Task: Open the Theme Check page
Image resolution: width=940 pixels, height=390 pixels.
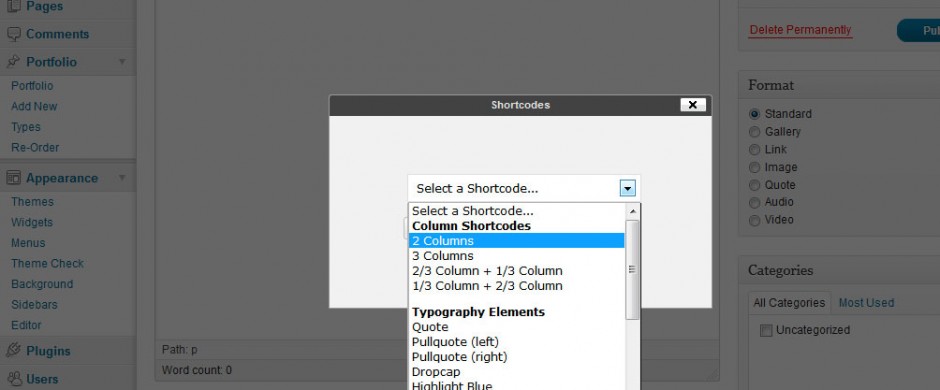Action: tap(47, 264)
